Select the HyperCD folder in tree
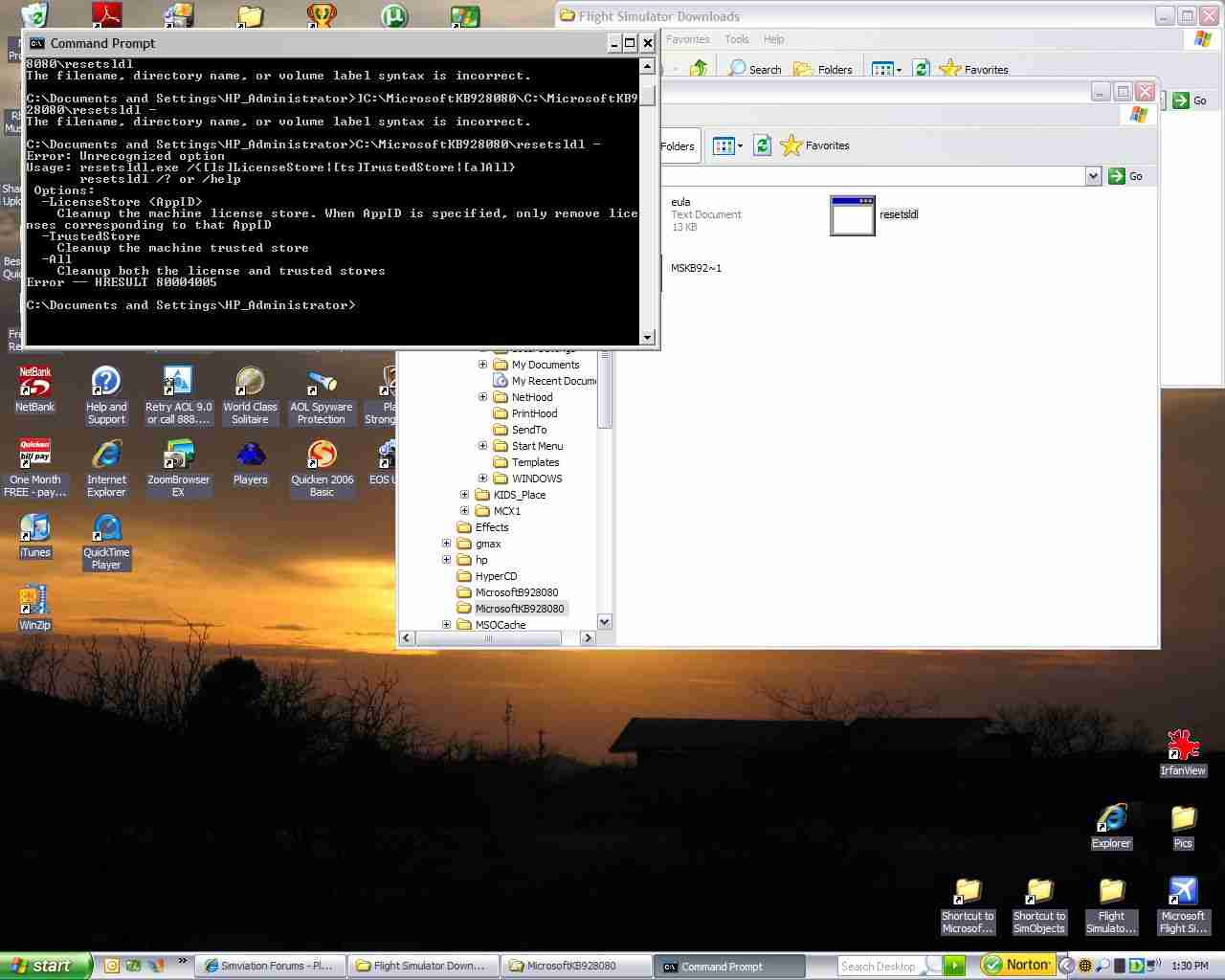The image size is (1225, 980). click(x=496, y=576)
